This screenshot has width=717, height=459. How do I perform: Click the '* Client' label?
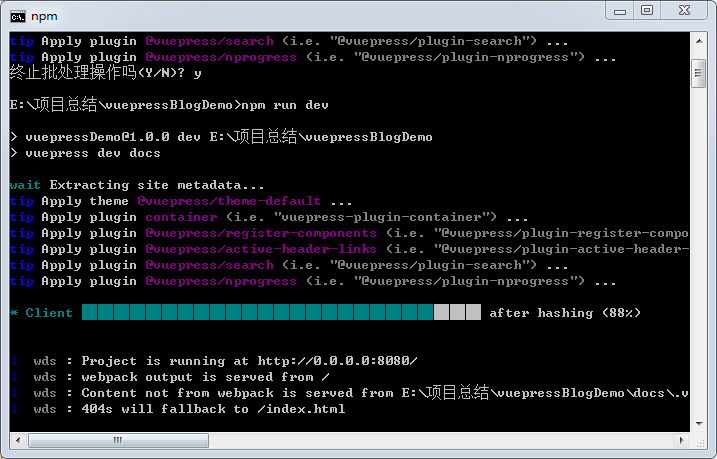[42, 313]
